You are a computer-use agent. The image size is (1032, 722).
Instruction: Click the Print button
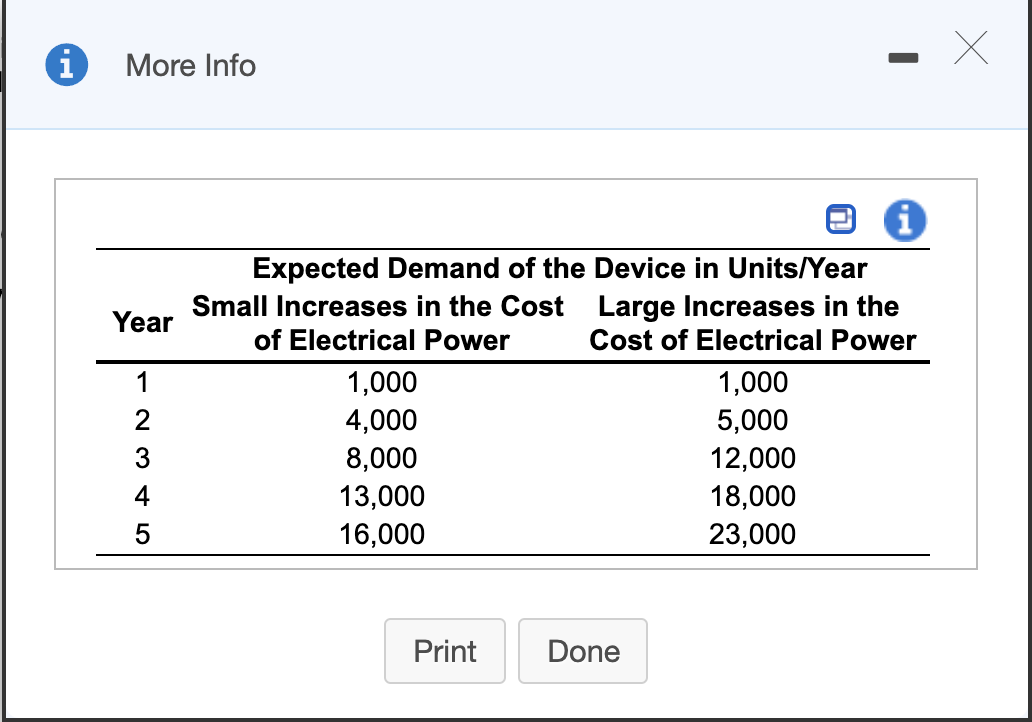point(445,651)
